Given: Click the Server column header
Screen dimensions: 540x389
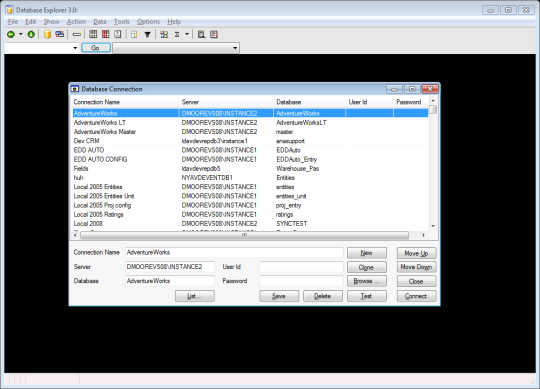Looking at the screenshot, I should pos(226,102).
